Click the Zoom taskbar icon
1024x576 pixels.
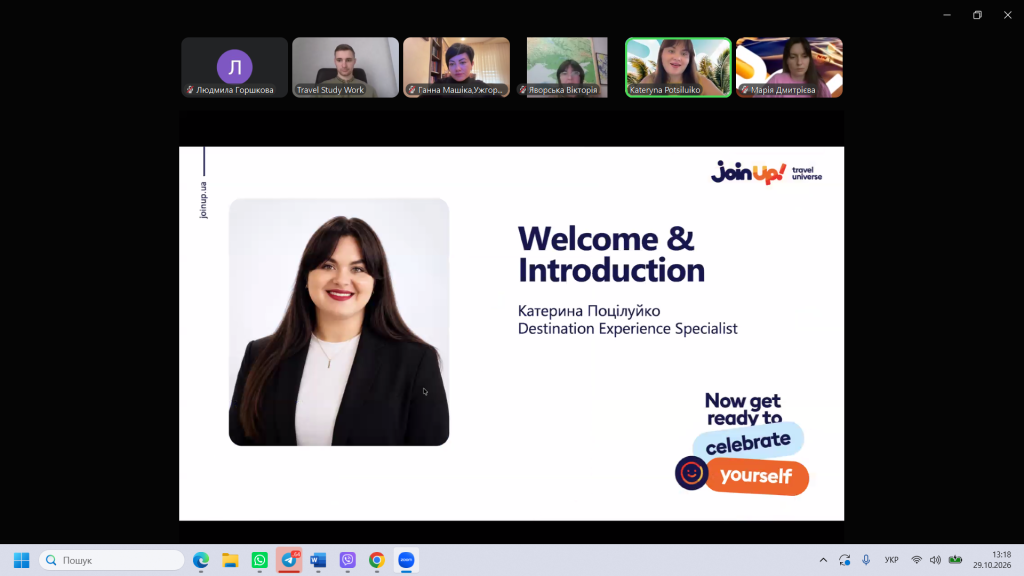(406, 560)
